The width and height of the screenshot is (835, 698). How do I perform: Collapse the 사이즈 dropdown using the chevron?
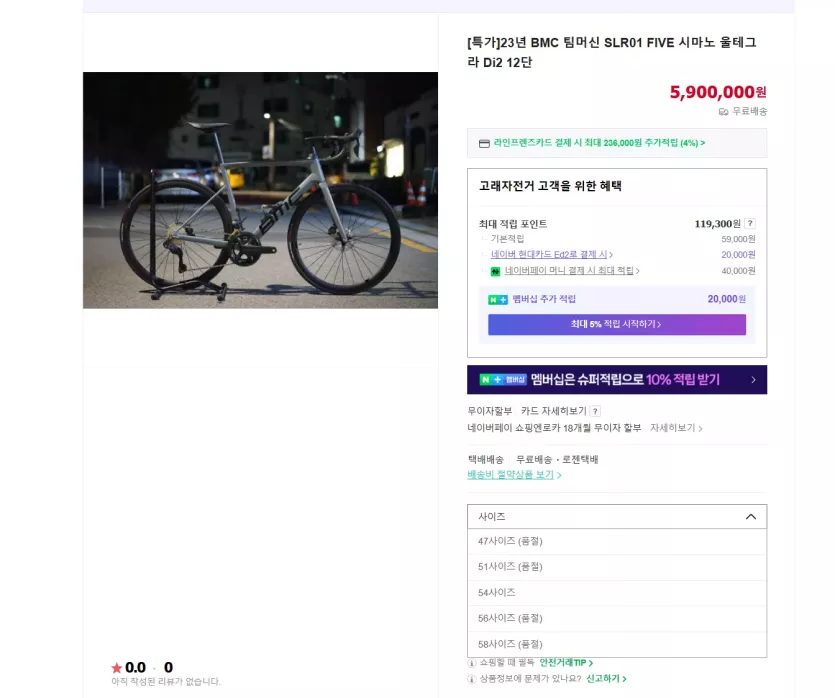pos(751,516)
